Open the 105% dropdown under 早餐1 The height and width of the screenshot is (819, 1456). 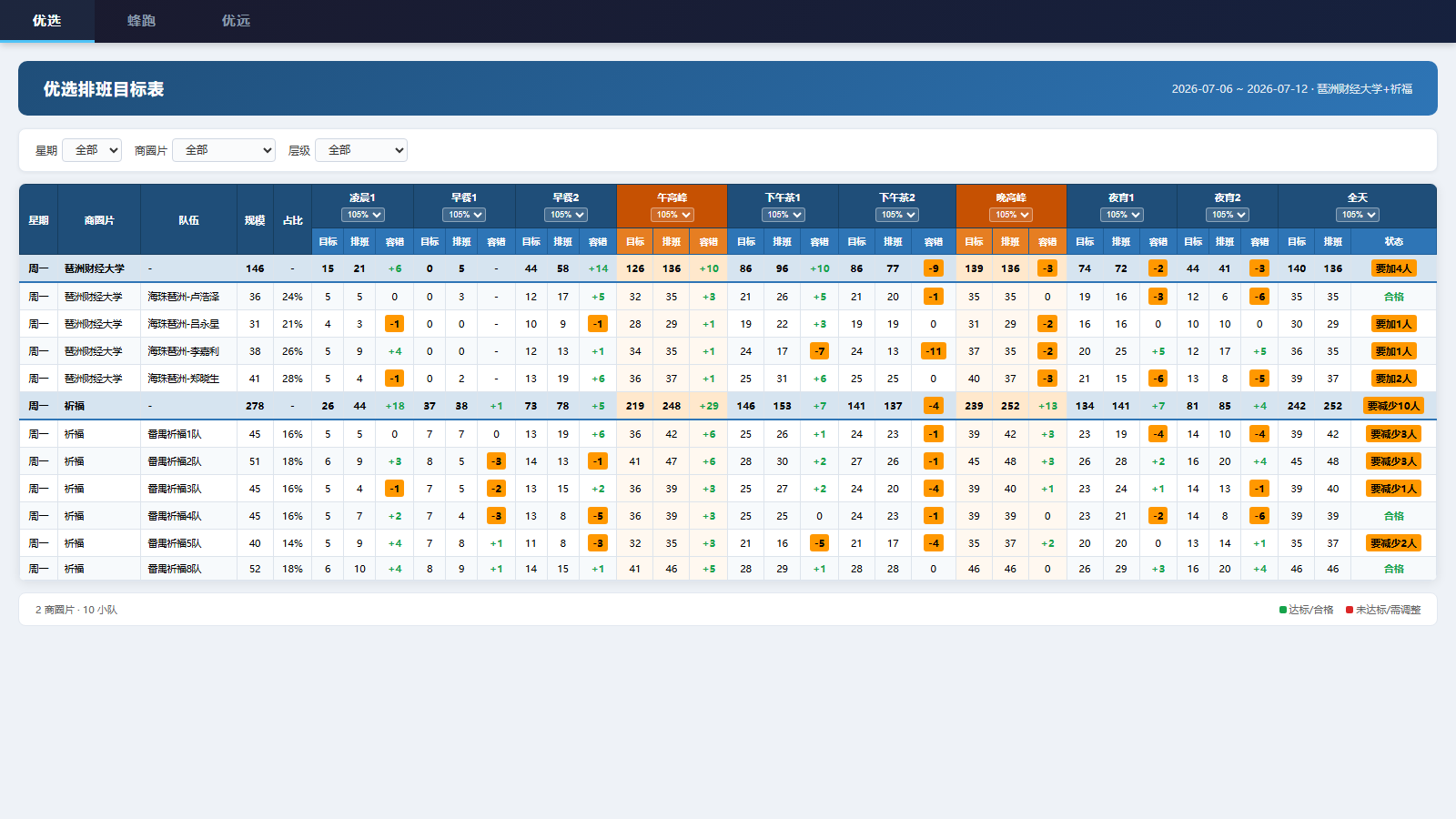(464, 215)
